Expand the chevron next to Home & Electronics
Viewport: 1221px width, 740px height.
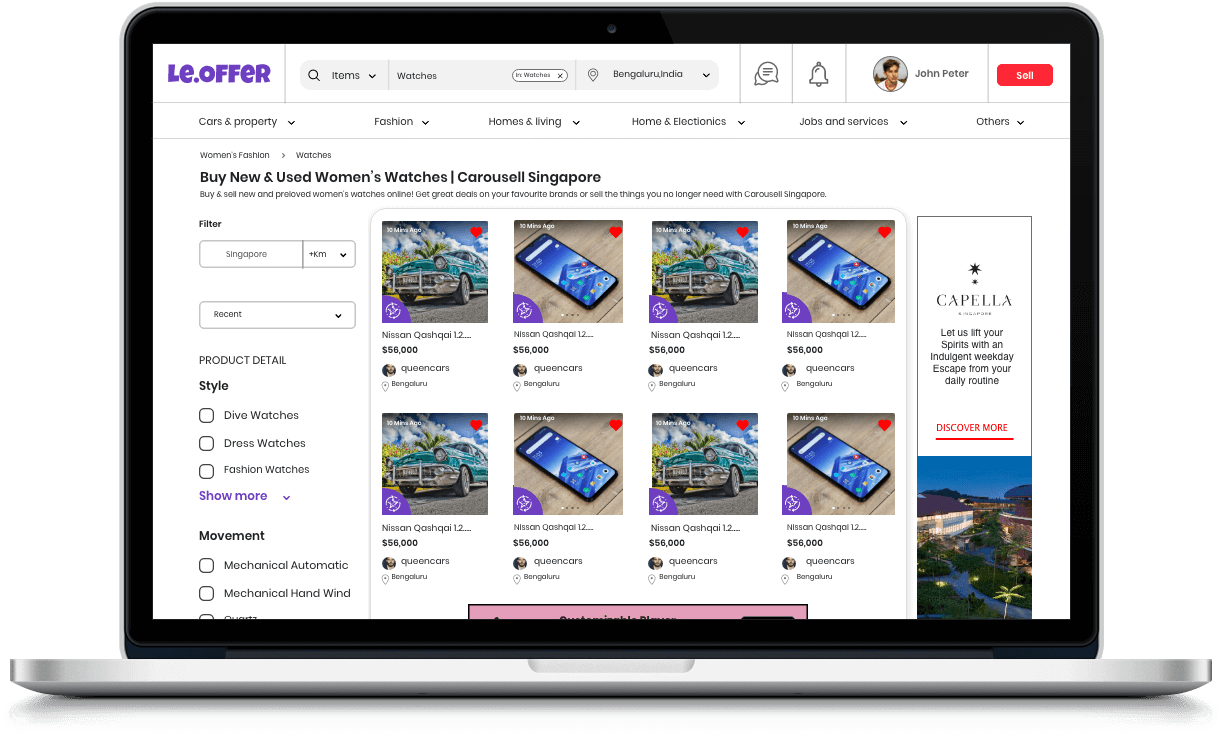pos(741,123)
